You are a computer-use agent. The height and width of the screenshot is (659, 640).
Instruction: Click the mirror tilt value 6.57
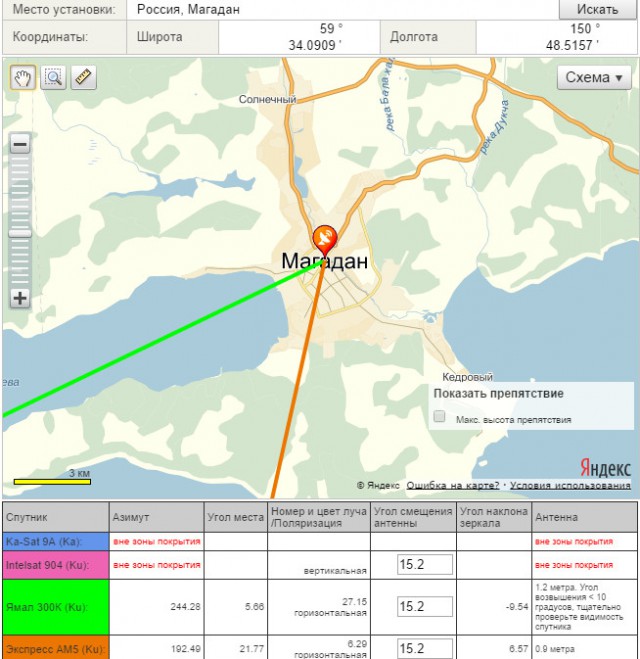519,649
